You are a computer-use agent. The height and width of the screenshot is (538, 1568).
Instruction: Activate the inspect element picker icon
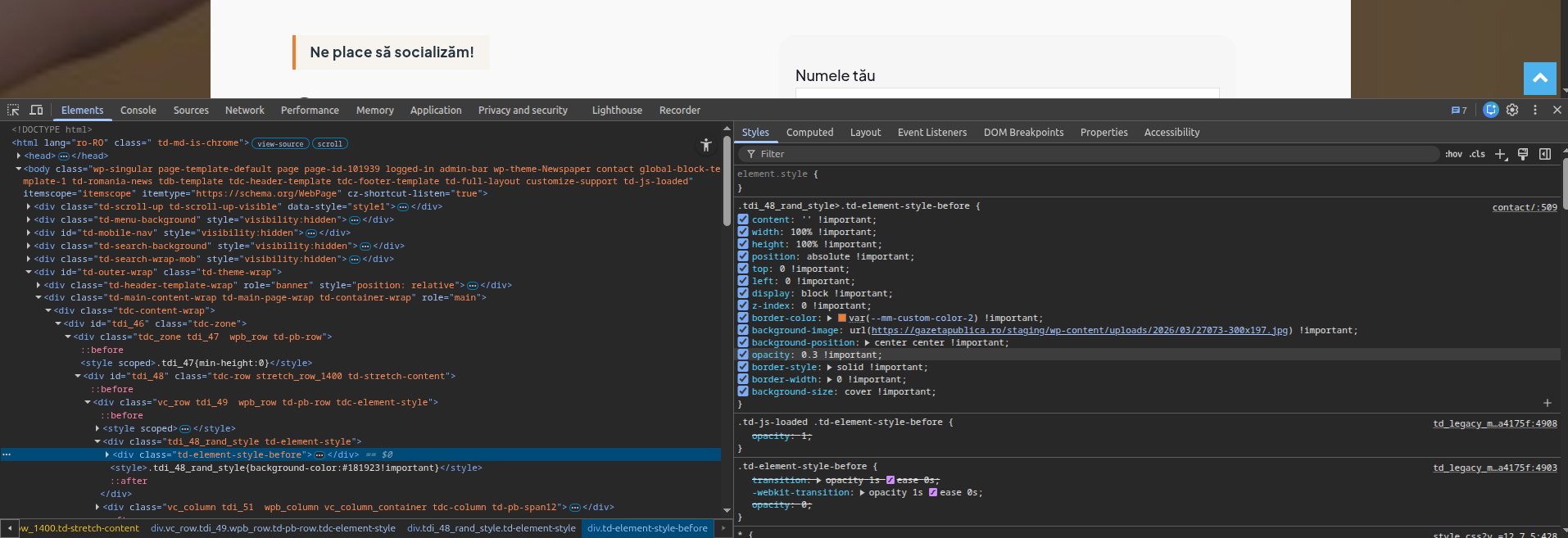pos(13,110)
